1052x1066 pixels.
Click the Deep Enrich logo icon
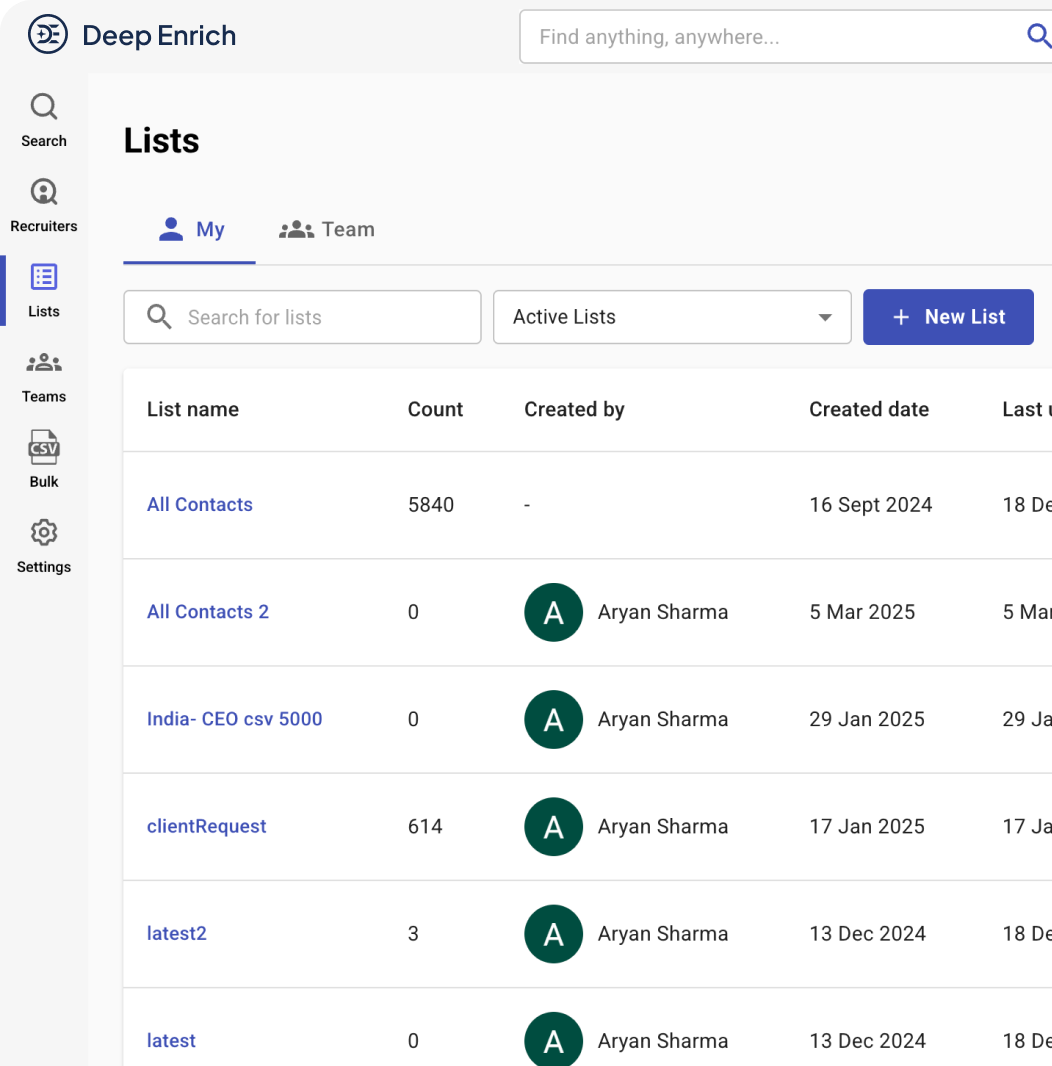[46, 34]
